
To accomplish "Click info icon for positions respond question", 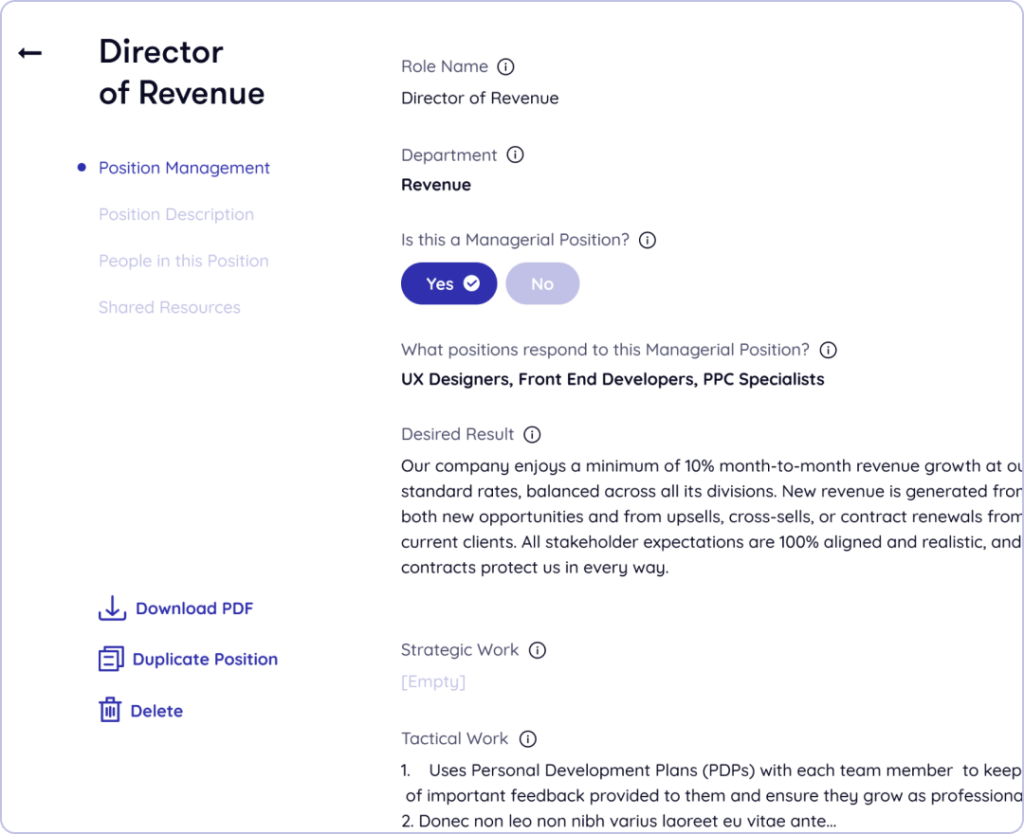I will (x=828, y=350).
